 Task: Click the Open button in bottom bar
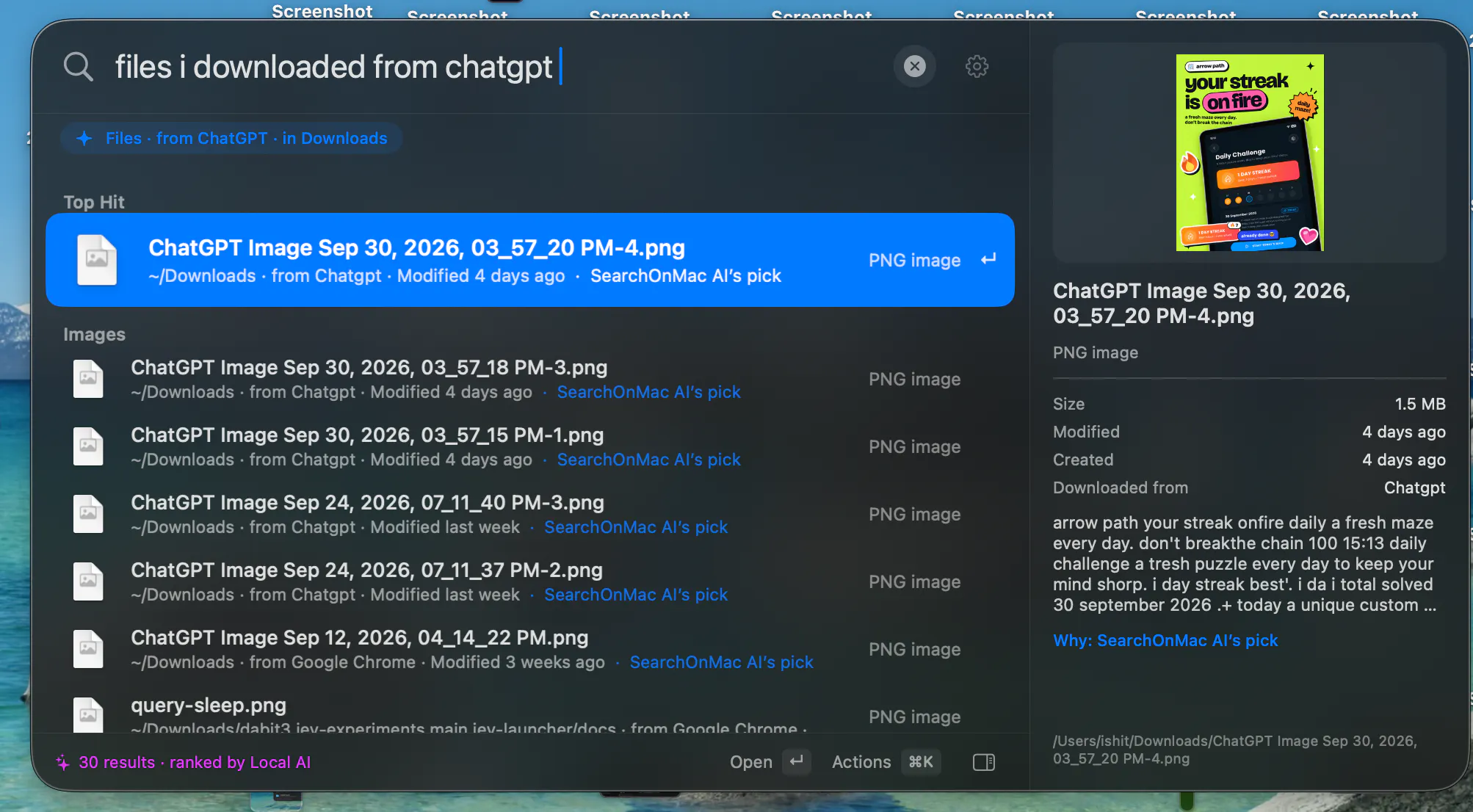click(750, 762)
